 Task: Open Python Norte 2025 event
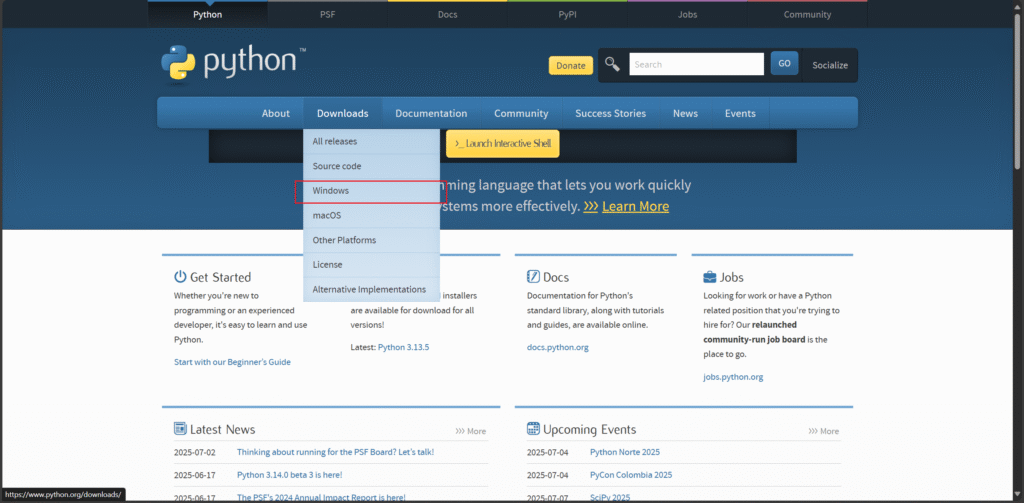pos(625,452)
